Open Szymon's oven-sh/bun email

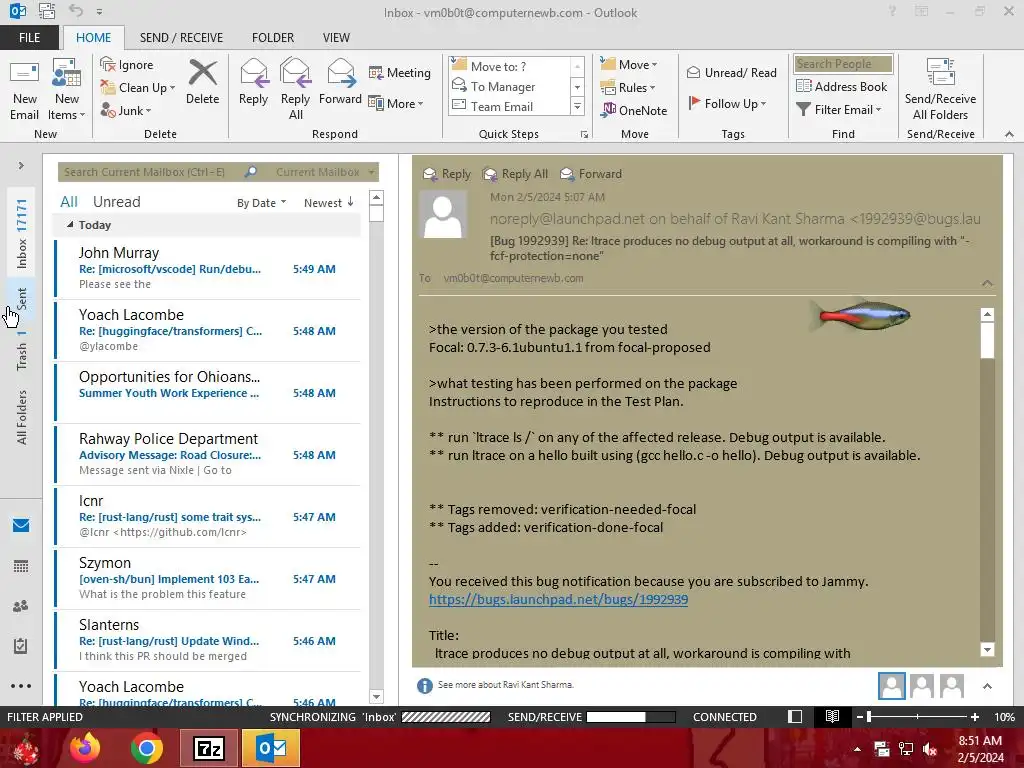[x=208, y=578]
